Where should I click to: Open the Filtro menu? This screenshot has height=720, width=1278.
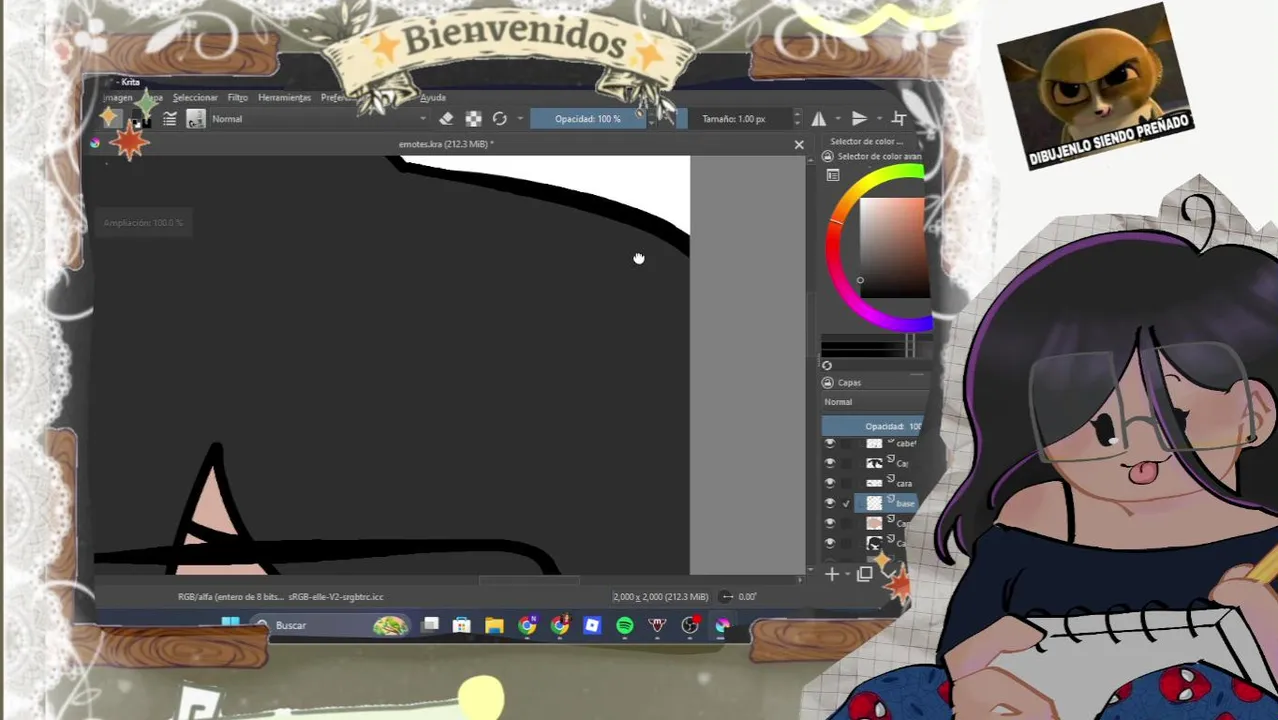[237, 97]
